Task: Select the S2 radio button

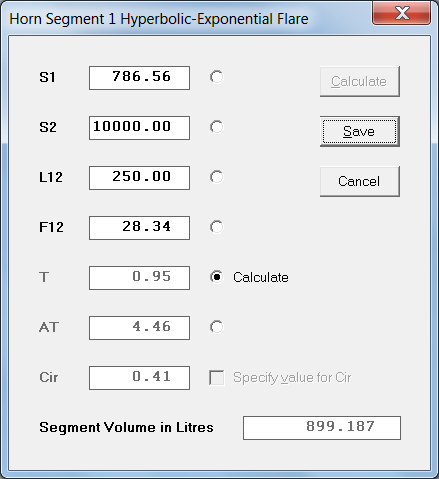Action: click(217, 127)
